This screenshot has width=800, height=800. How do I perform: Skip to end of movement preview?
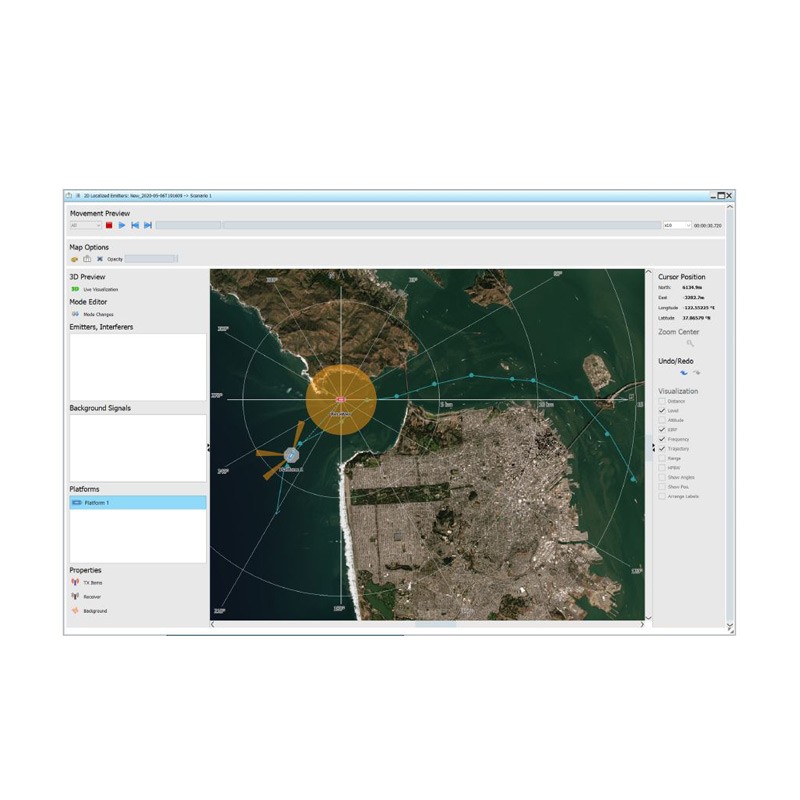(x=148, y=226)
